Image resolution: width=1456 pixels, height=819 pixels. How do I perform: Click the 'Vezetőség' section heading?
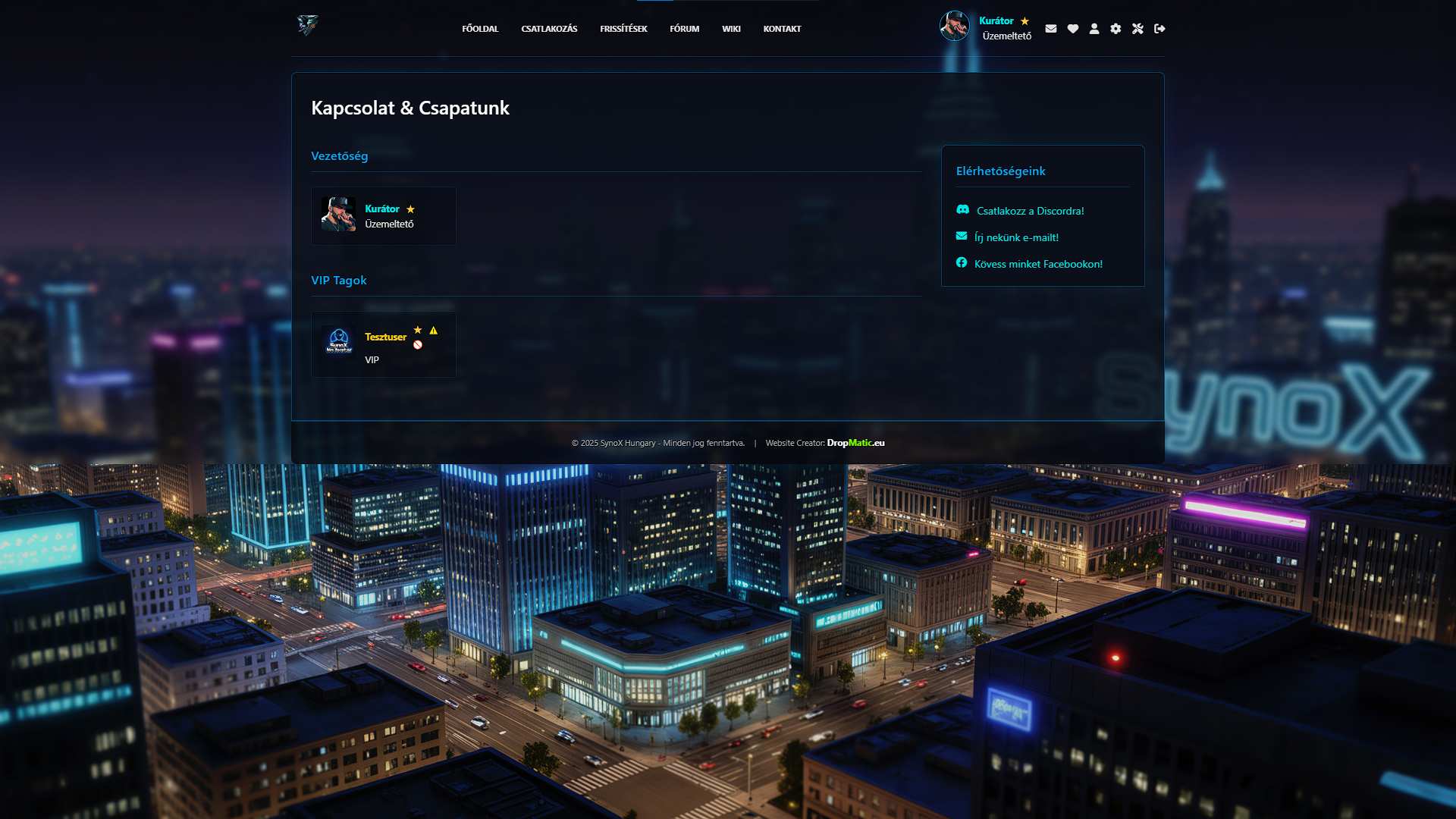coord(339,156)
